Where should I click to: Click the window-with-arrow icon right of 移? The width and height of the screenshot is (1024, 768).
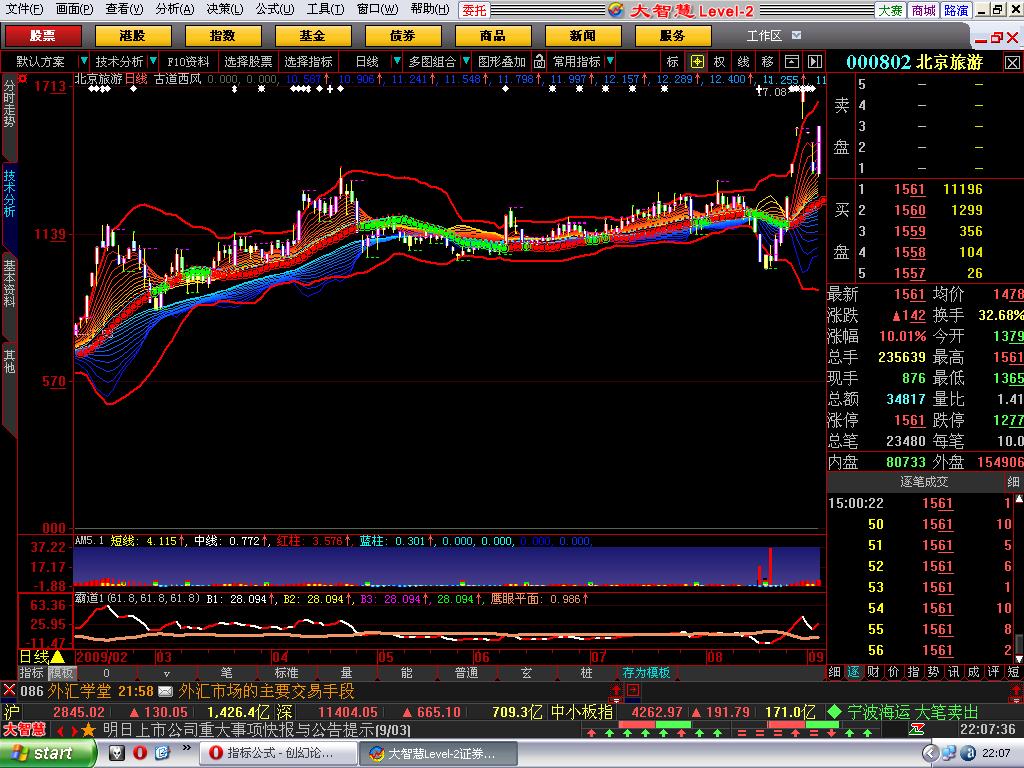[x=792, y=61]
